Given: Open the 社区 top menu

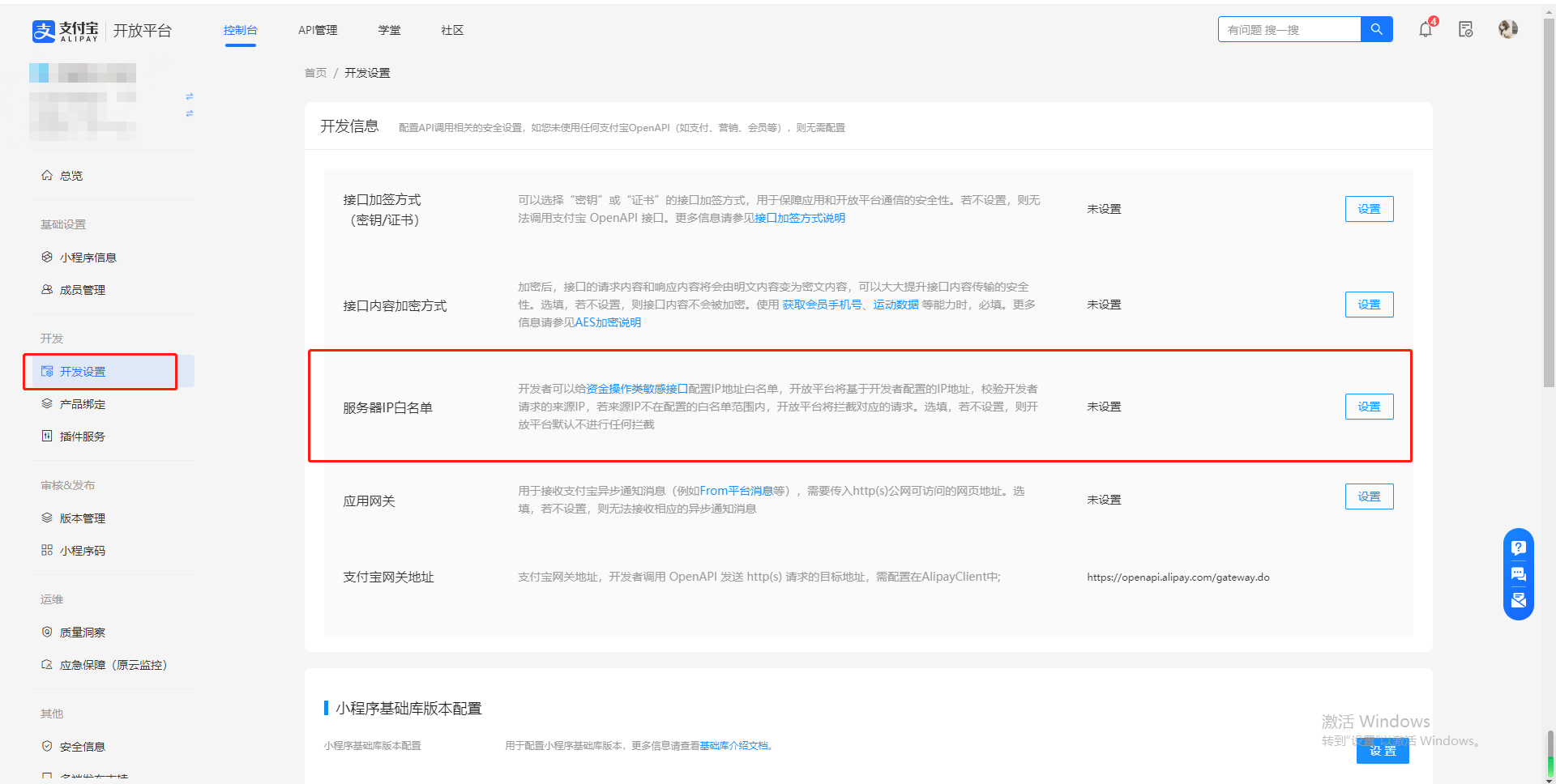Looking at the screenshot, I should (x=452, y=30).
